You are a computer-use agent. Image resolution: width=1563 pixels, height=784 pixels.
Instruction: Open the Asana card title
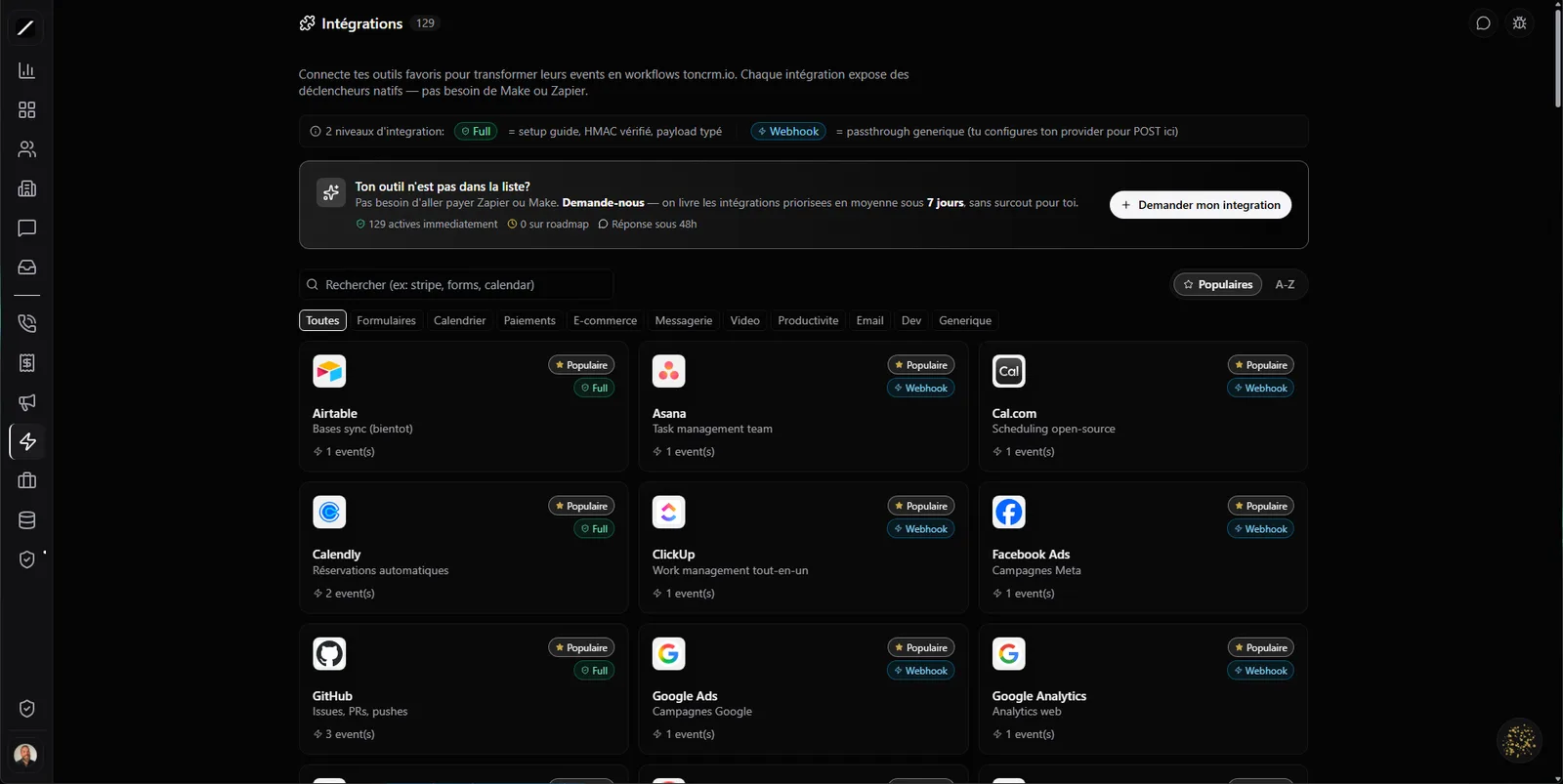click(x=669, y=413)
